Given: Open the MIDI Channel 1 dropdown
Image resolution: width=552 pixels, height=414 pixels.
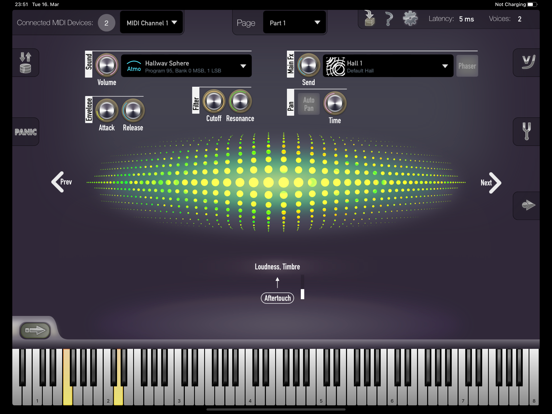Looking at the screenshot, I should pos(151,23).
